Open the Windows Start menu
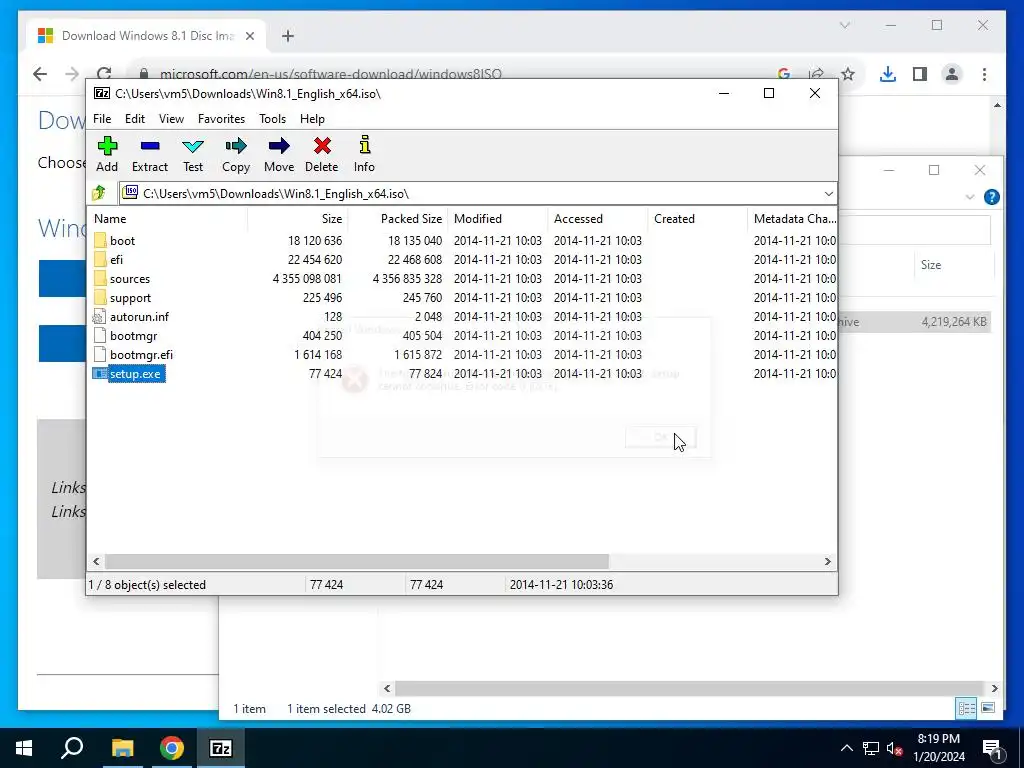The image size is (1024, 768). [24, 748]
